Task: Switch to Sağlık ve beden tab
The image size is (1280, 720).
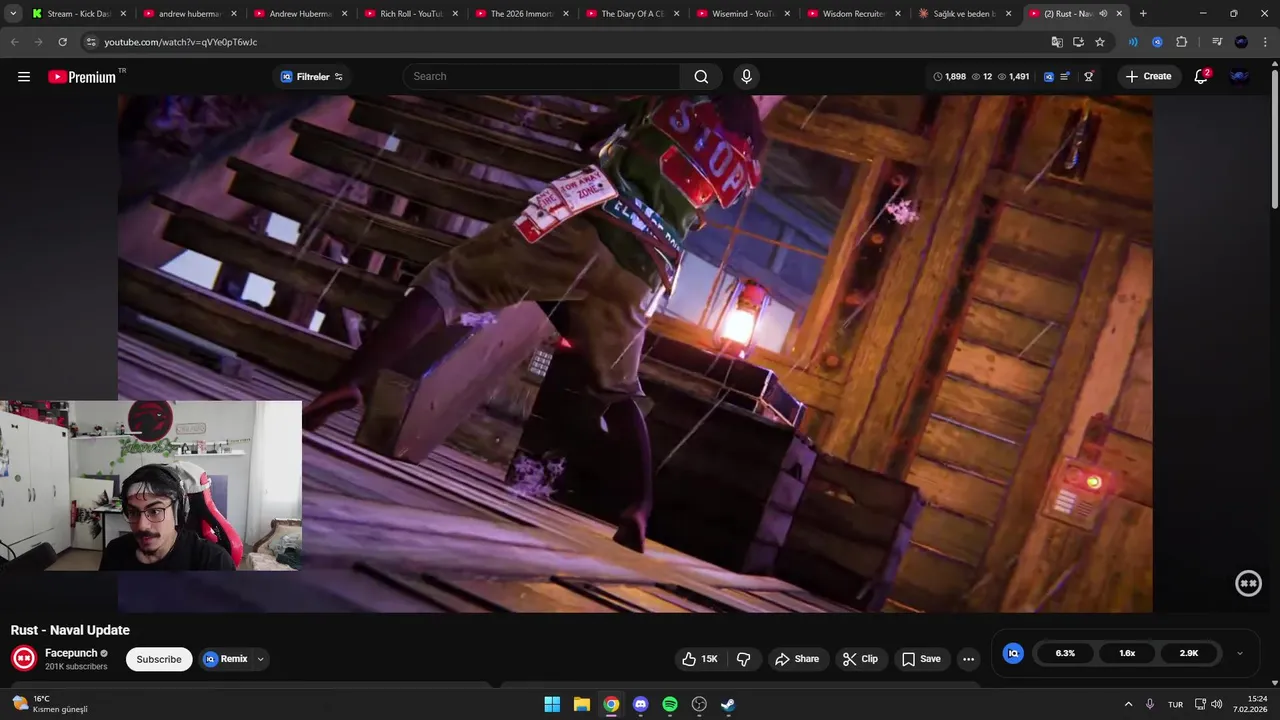Action: [965, 14]
